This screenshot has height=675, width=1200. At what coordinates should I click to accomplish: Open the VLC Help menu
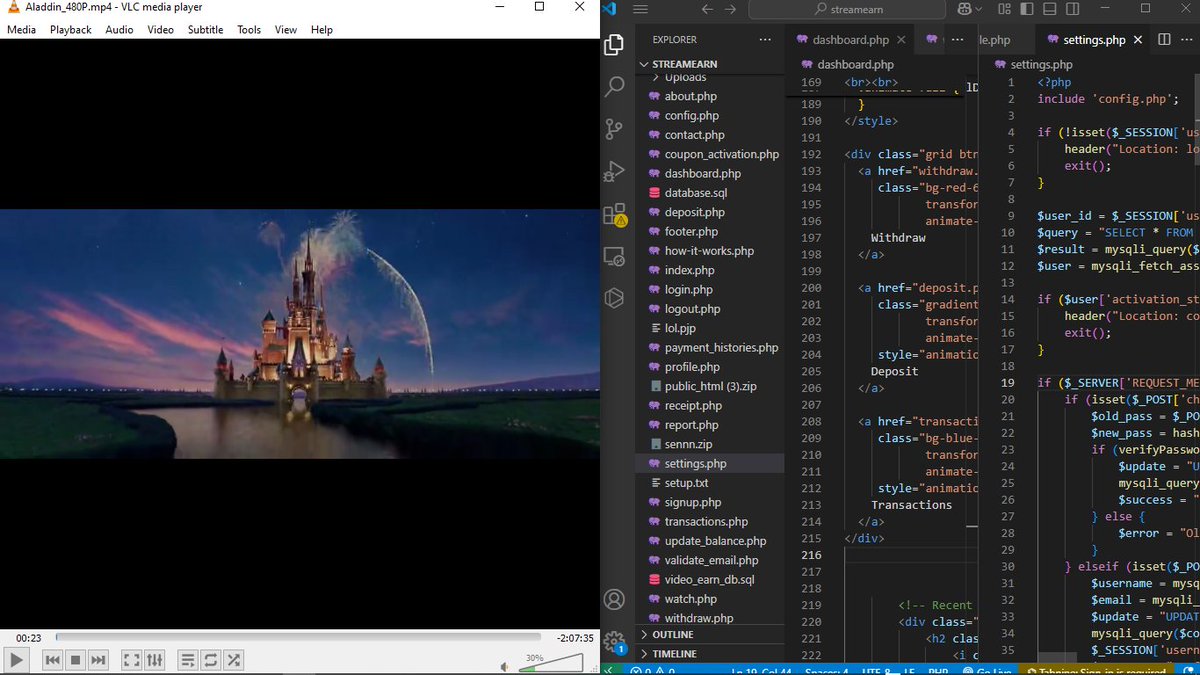point(322,30)
